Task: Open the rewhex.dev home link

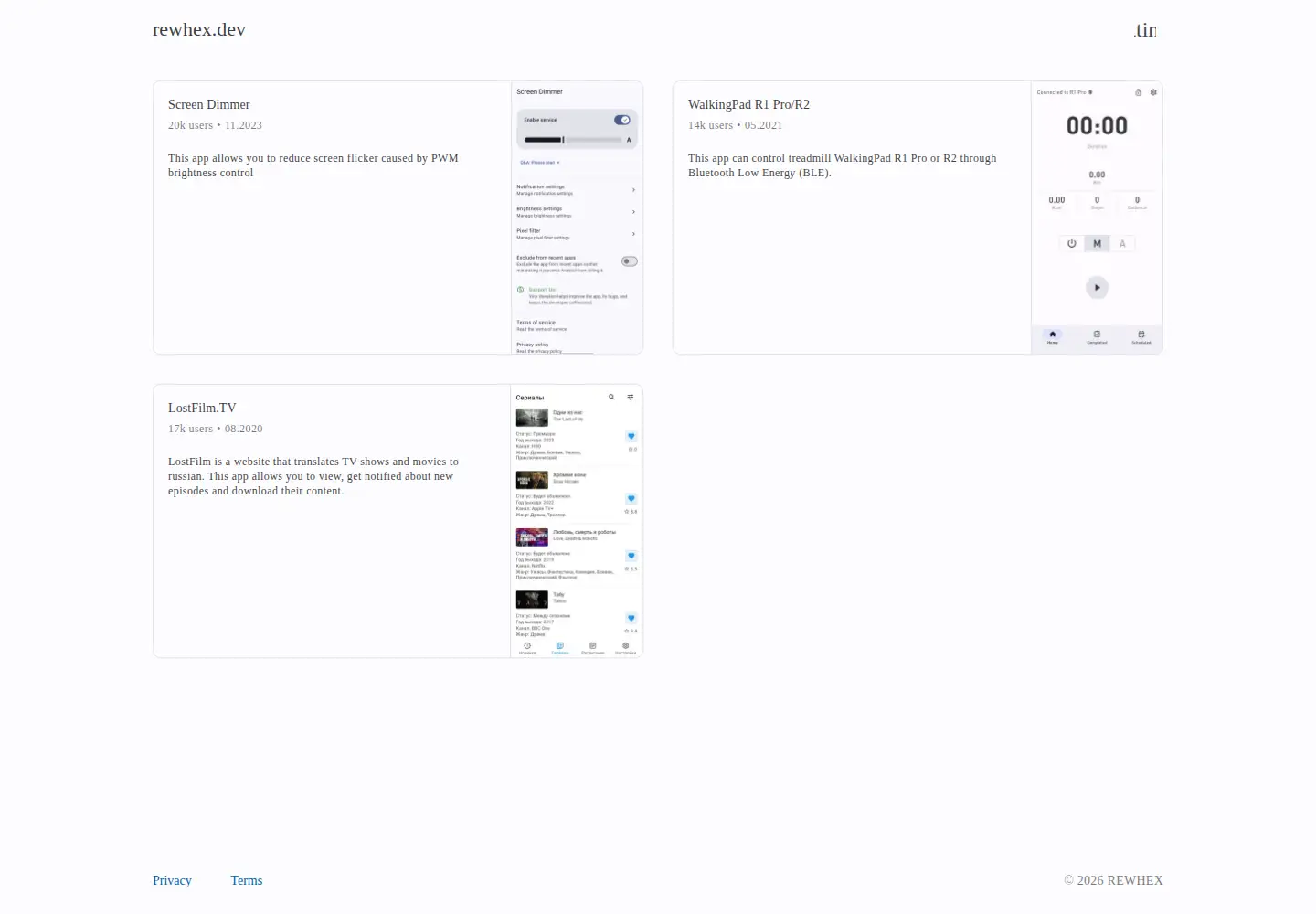Action: [x=199, y=29]
